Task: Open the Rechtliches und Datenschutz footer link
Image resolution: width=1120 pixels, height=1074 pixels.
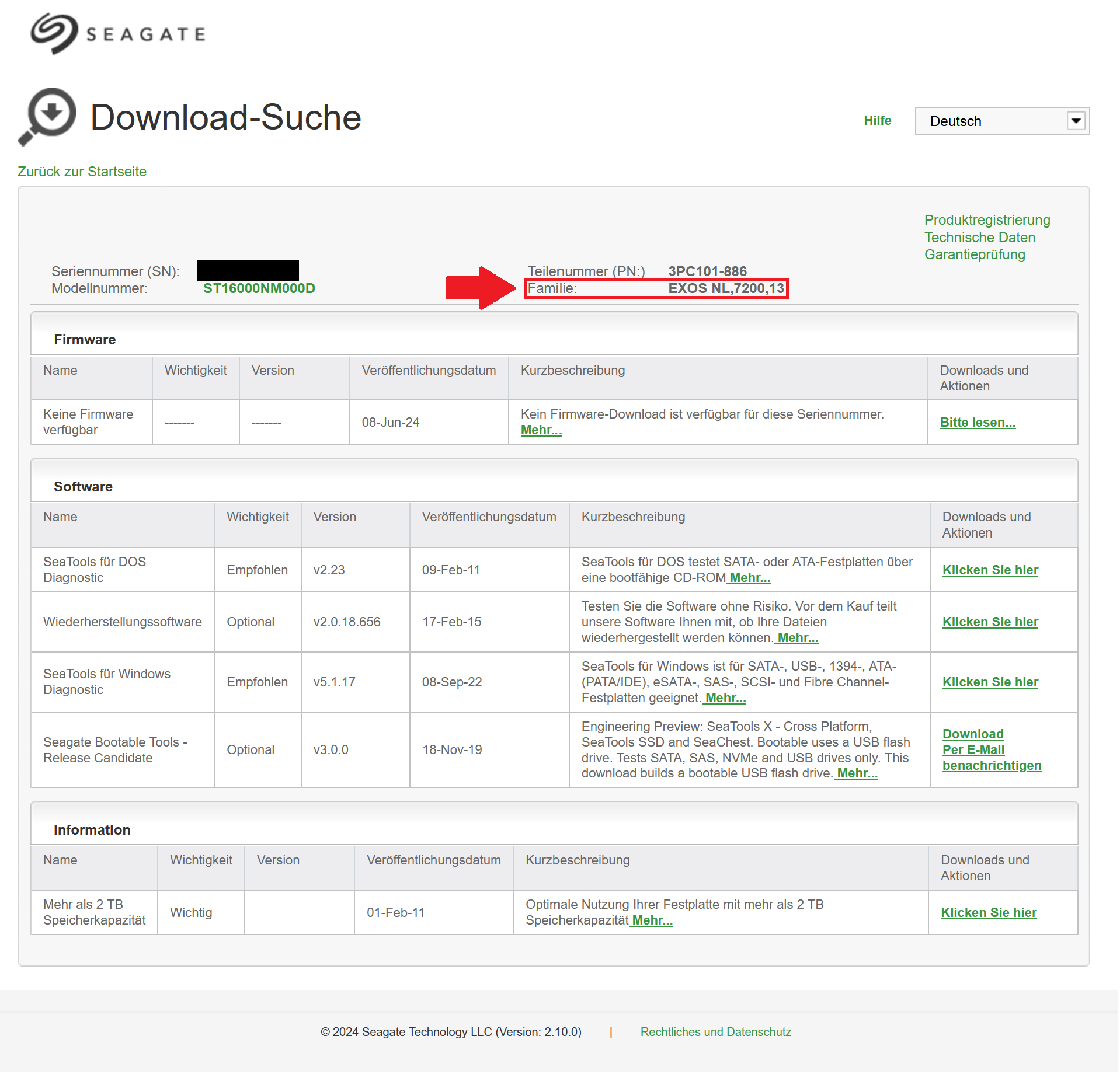Action: click(x=715, y=1032)
